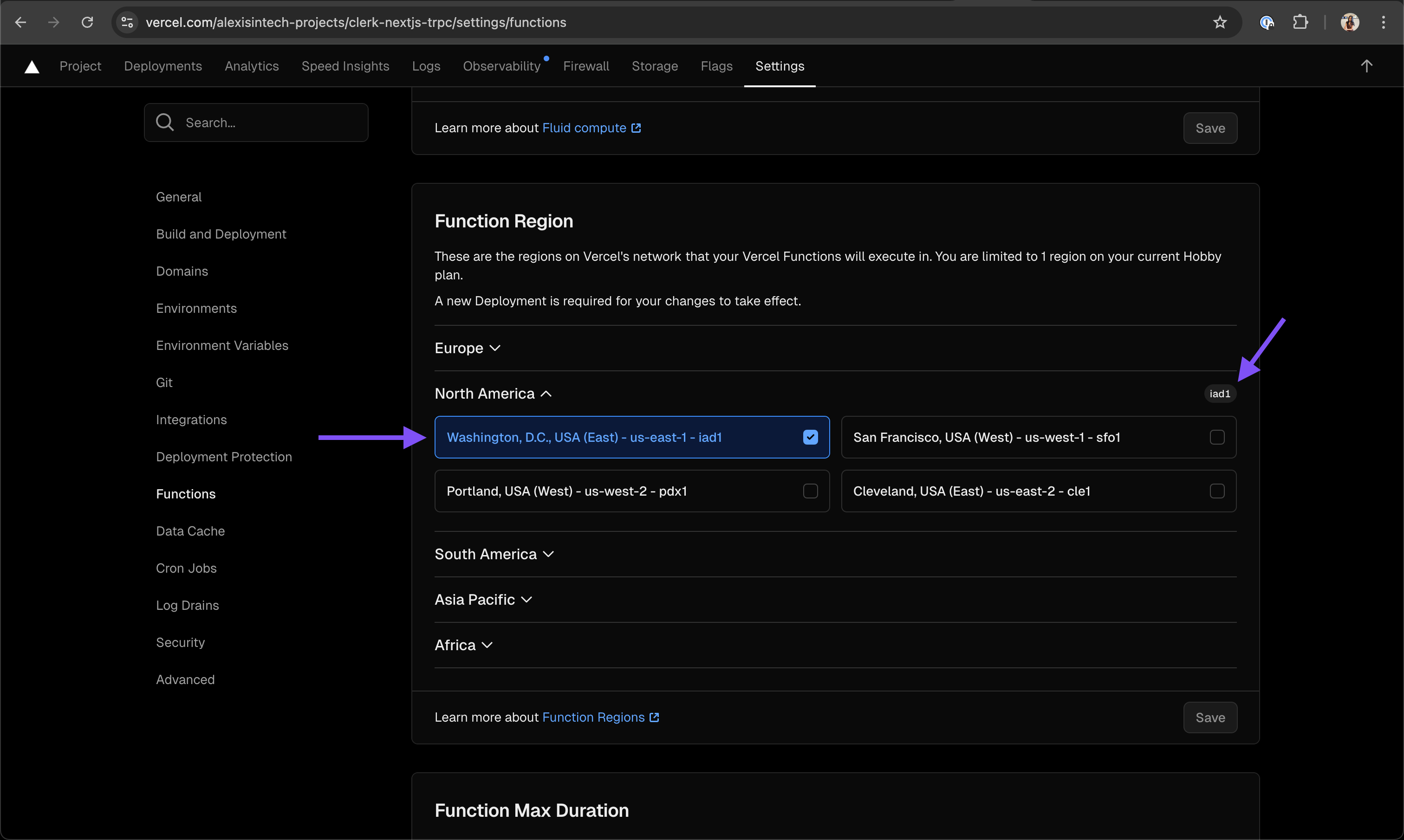
Task: Open the Observability tab
Action: pos(501,66)
